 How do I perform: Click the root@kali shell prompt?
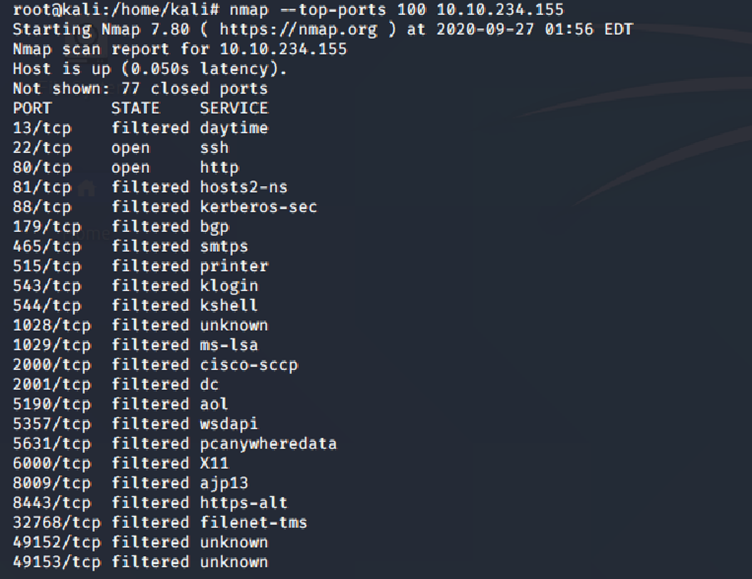tap(92, 10)
